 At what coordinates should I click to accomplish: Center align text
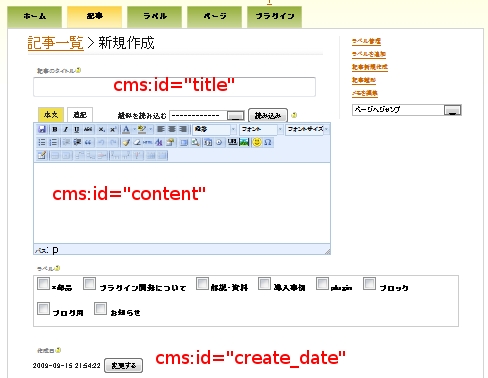tap(172, 129)
